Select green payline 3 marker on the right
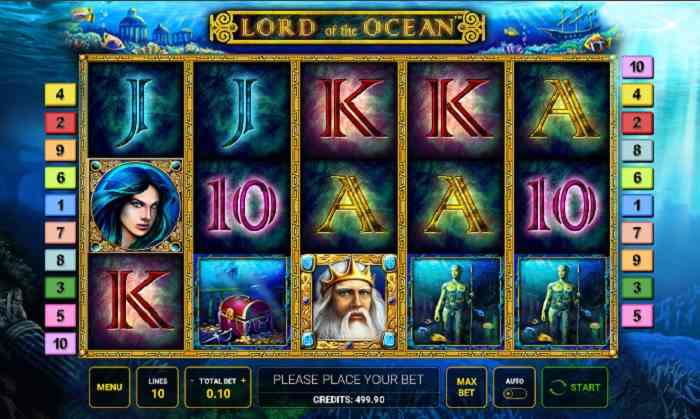This screenshot has height=419, width=700. 637,288
